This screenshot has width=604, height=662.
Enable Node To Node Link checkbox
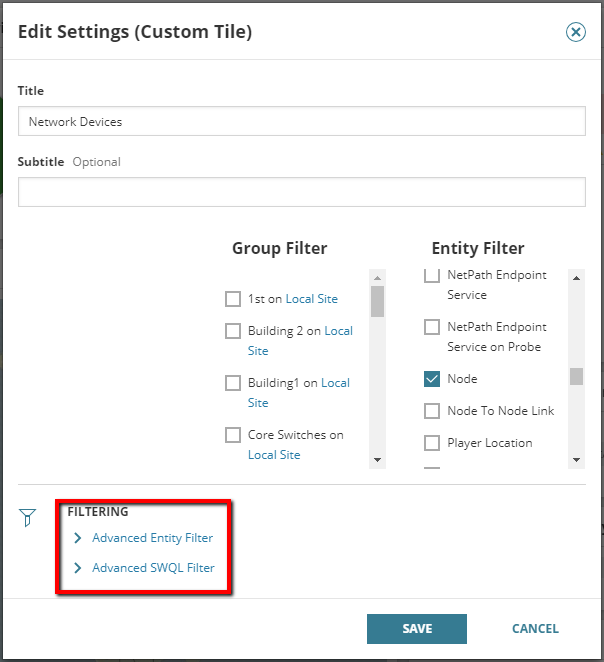click(x=432, y=411)
